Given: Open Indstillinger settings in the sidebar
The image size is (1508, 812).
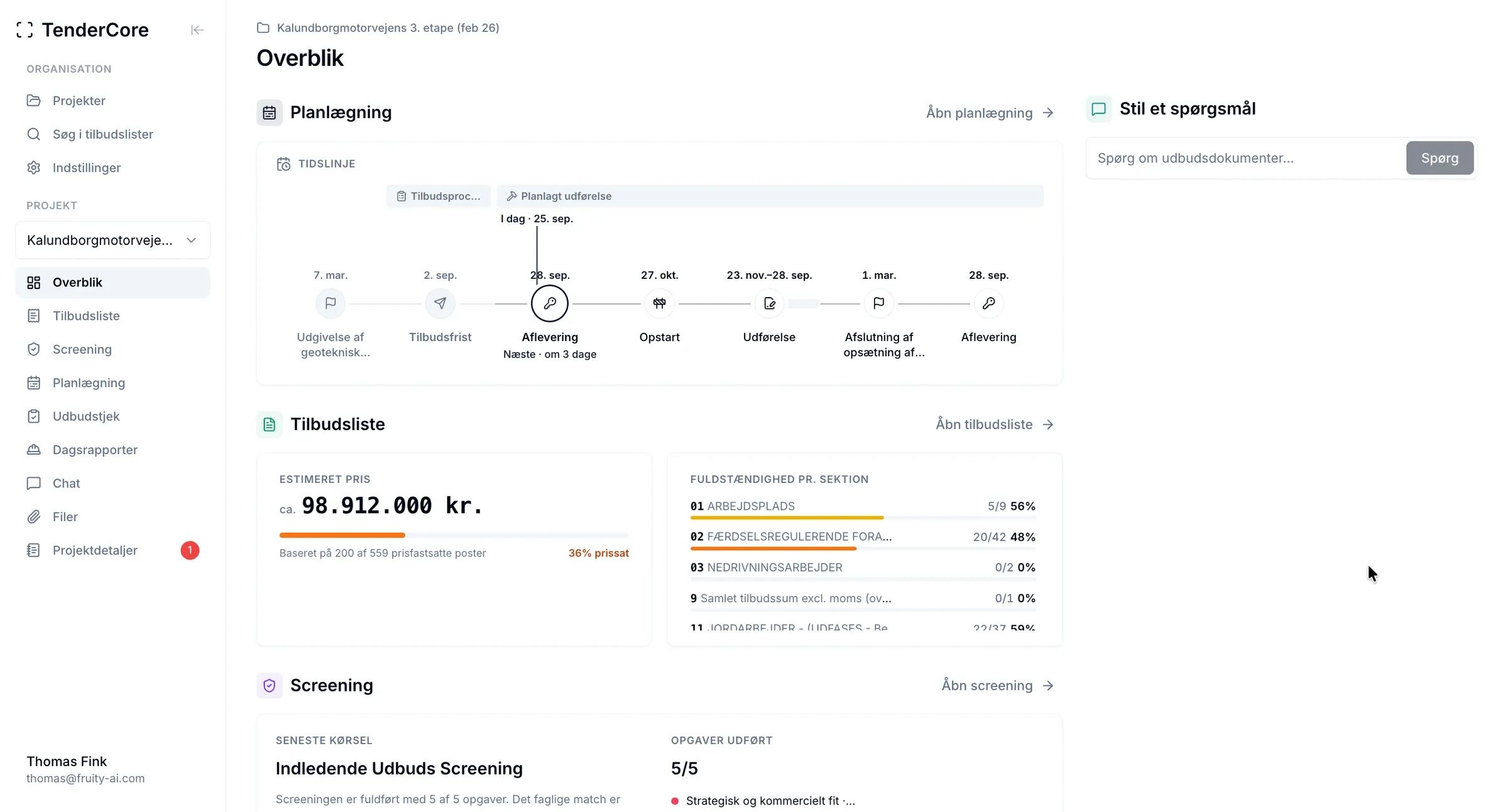Looking at the screenshot, I should pyautogui.click(x=113, y=168).
